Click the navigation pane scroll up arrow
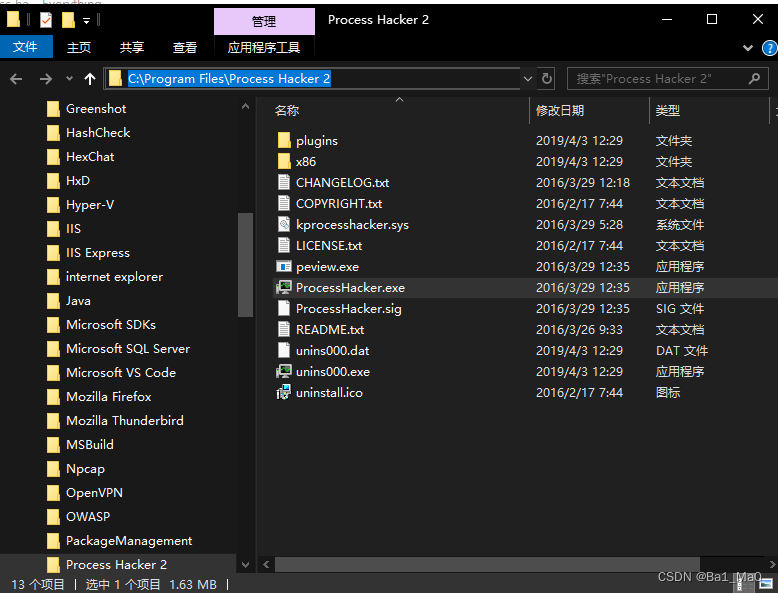Image resolution: width=778 pixels, height=593 pixels. (x=245, y=106)
